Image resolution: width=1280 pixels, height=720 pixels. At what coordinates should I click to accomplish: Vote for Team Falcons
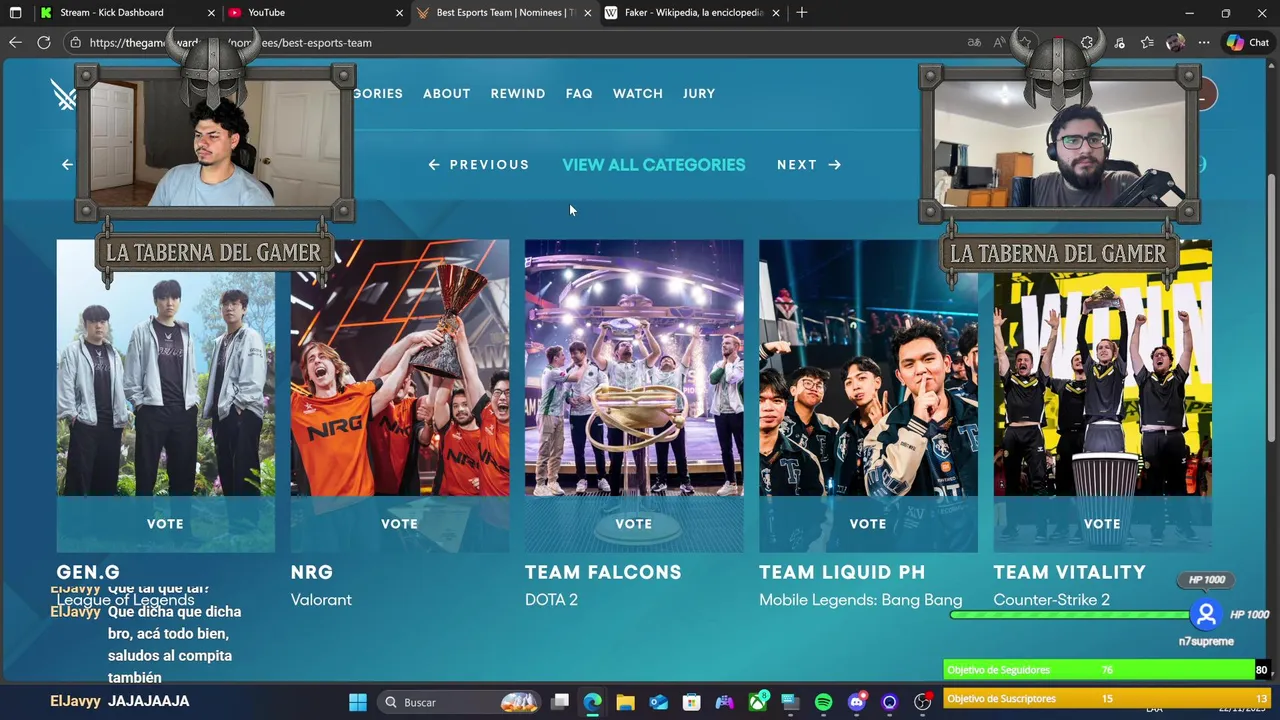(x=634, y=524)
